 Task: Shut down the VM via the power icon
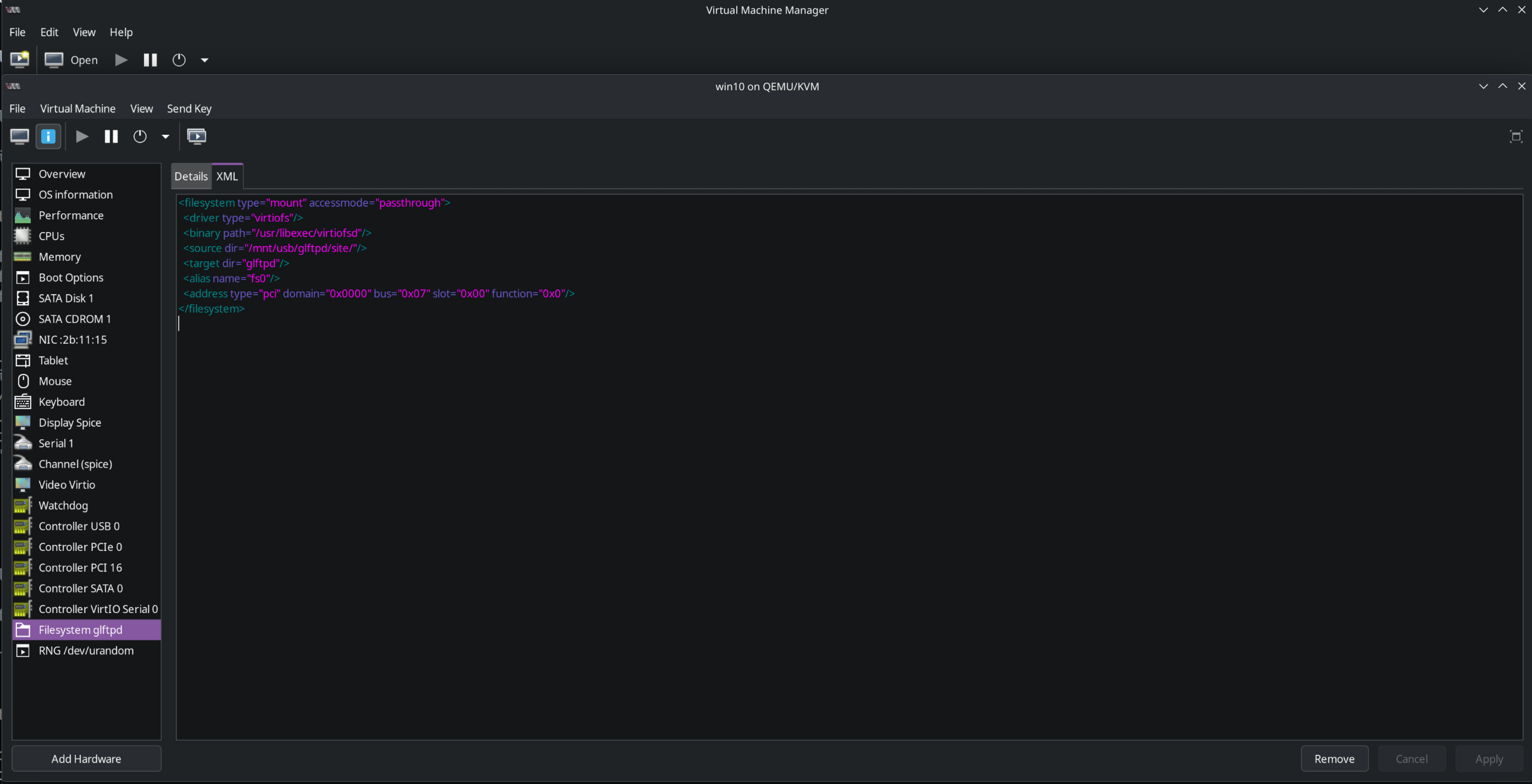139,136
